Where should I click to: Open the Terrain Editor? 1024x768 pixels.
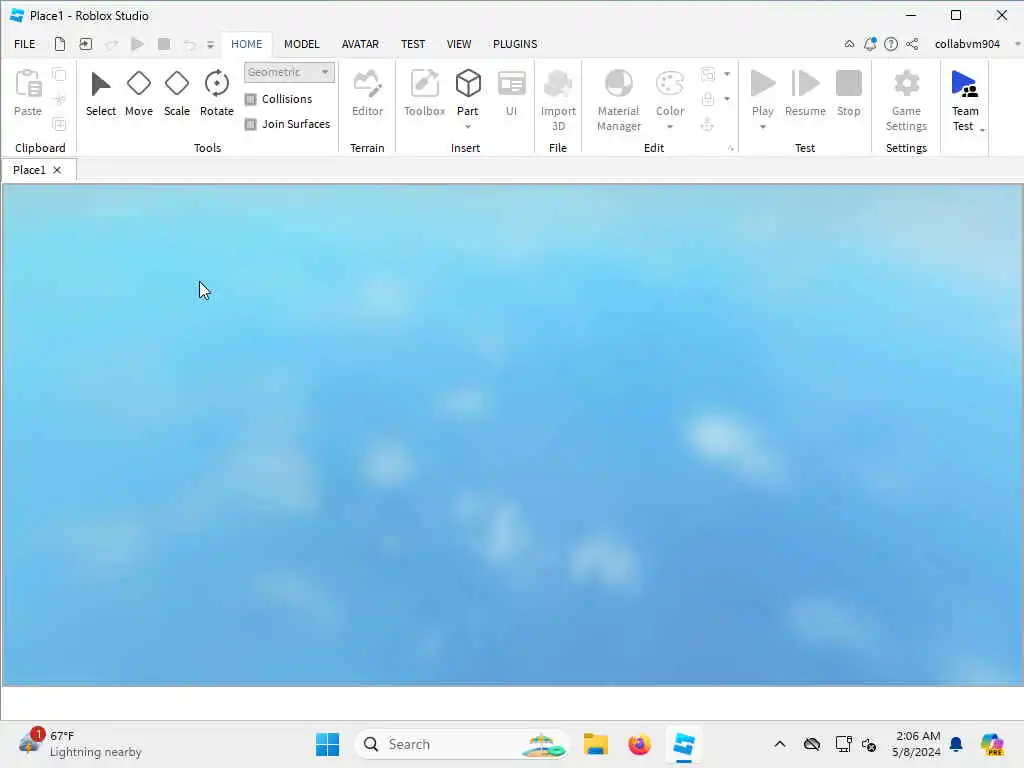[367, 94]
